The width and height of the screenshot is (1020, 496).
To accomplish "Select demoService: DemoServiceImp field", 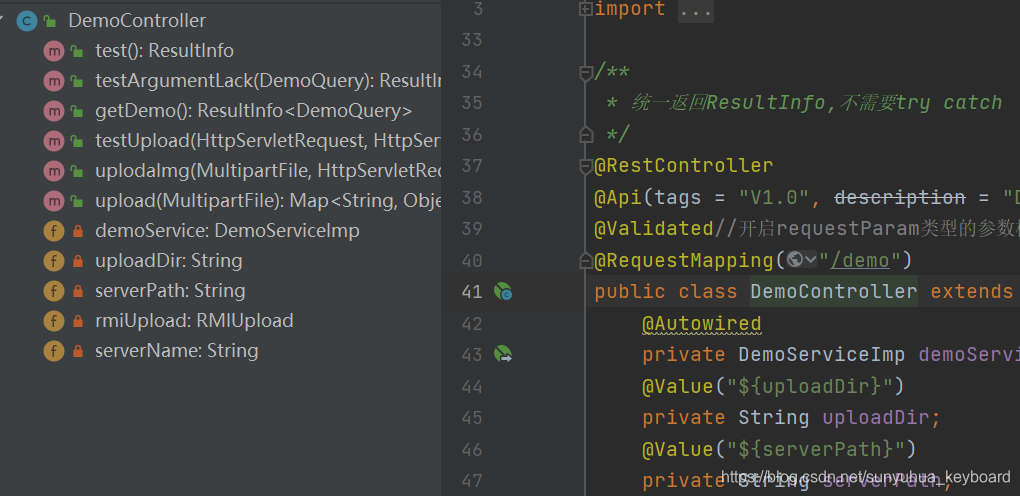I will (x=227, y=231).
